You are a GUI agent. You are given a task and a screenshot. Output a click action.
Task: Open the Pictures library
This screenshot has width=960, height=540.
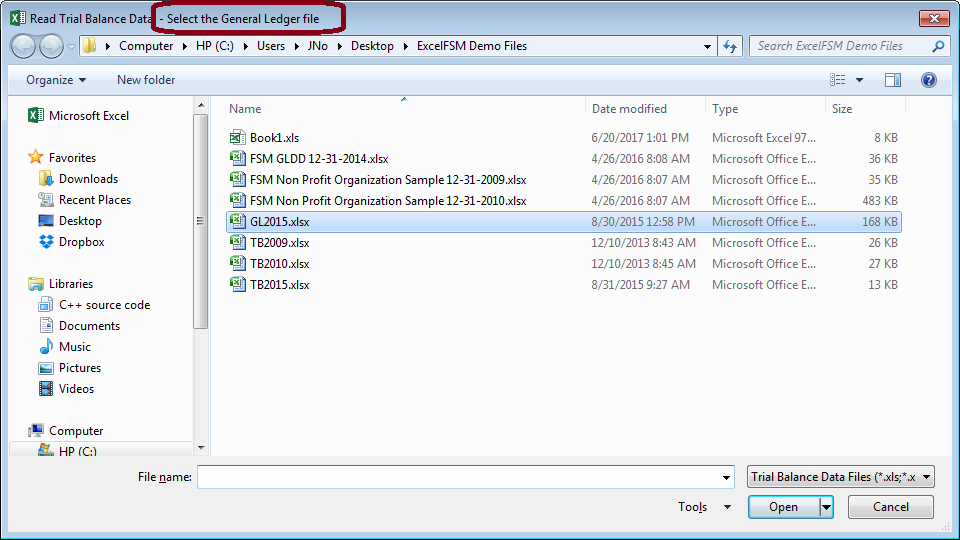[70, 368]
